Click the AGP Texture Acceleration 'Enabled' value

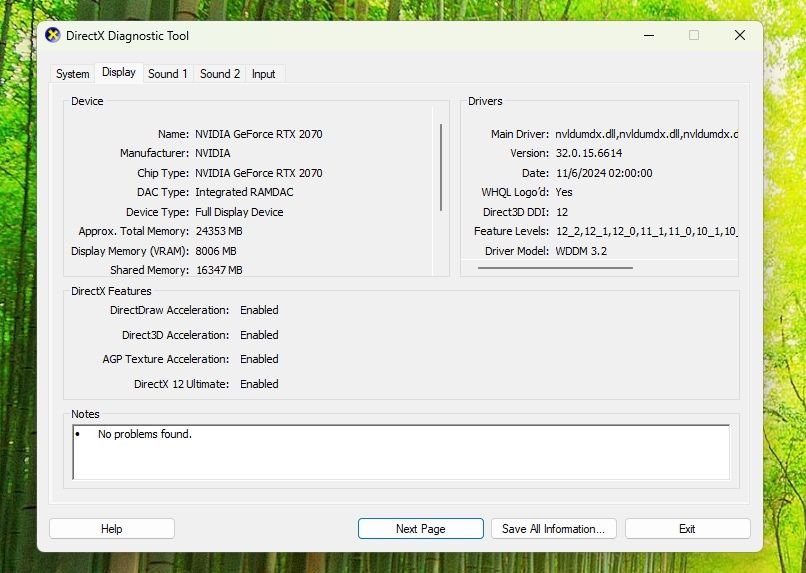[x=259, y=359]
